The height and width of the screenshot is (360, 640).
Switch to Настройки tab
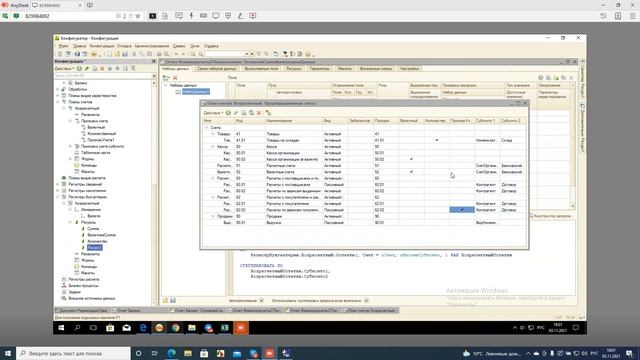click(x=409, y=69)
